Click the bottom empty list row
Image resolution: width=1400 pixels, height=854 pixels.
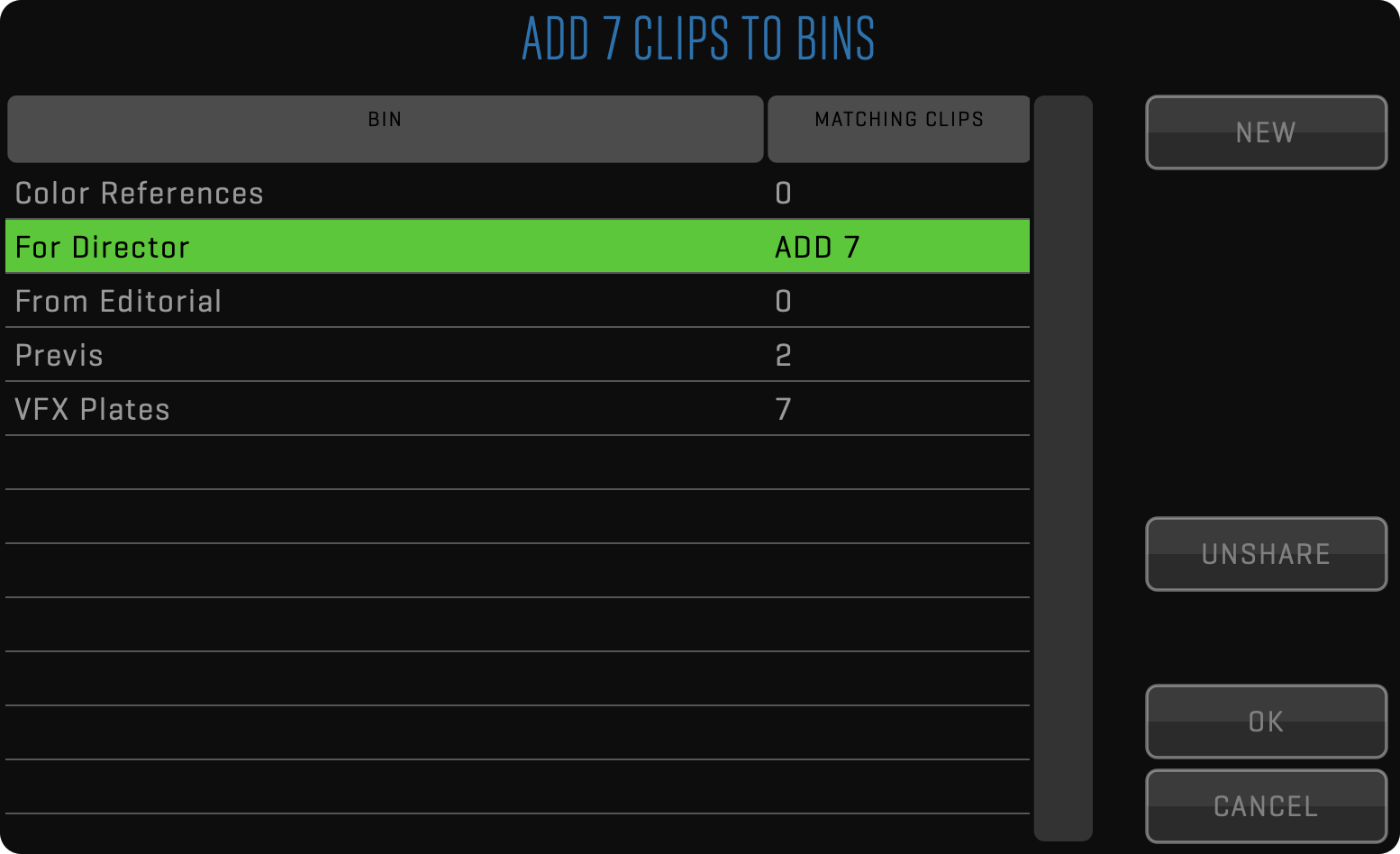coord(517,787)
